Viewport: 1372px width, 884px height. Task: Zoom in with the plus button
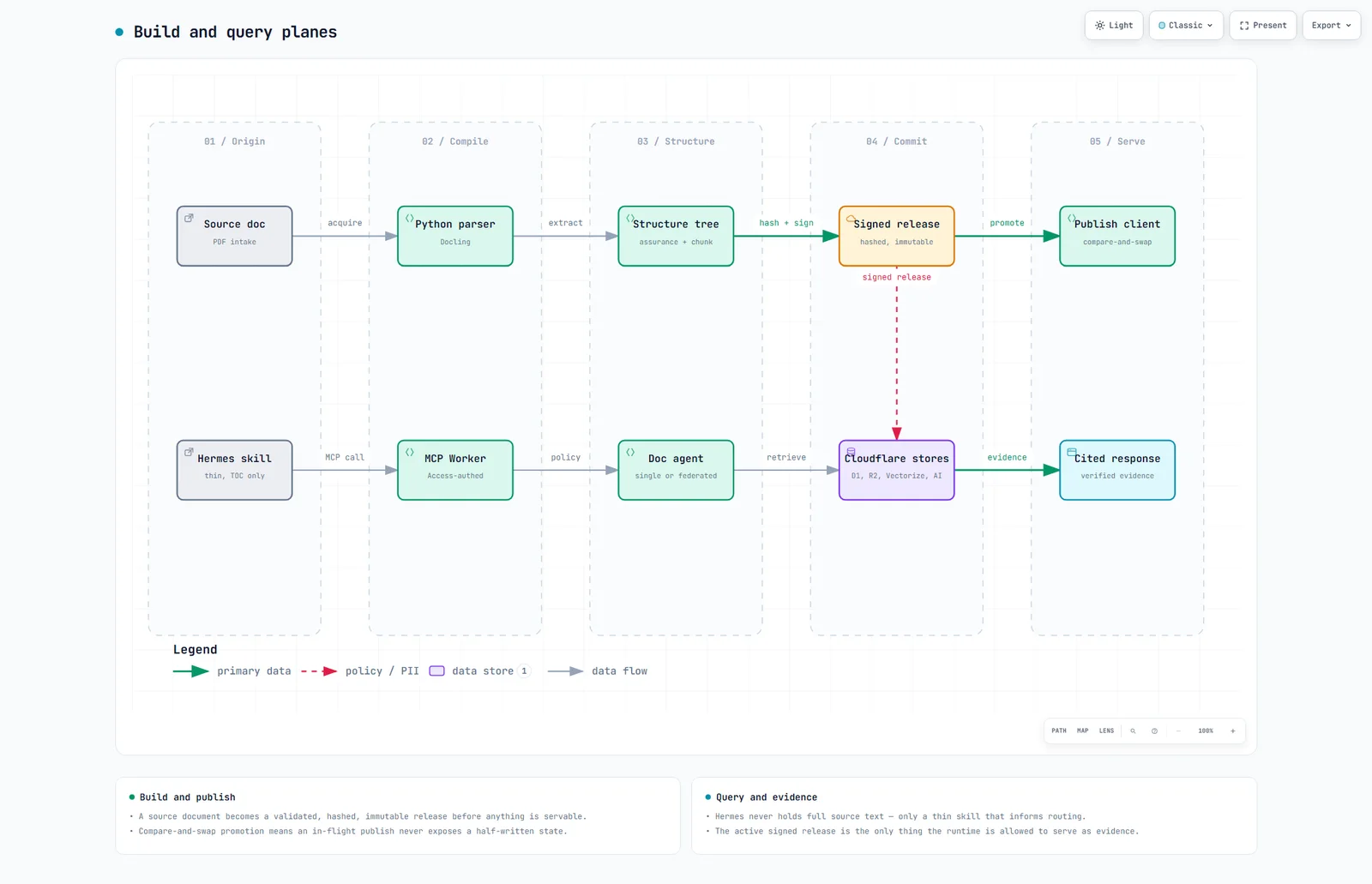[1233, 731]
